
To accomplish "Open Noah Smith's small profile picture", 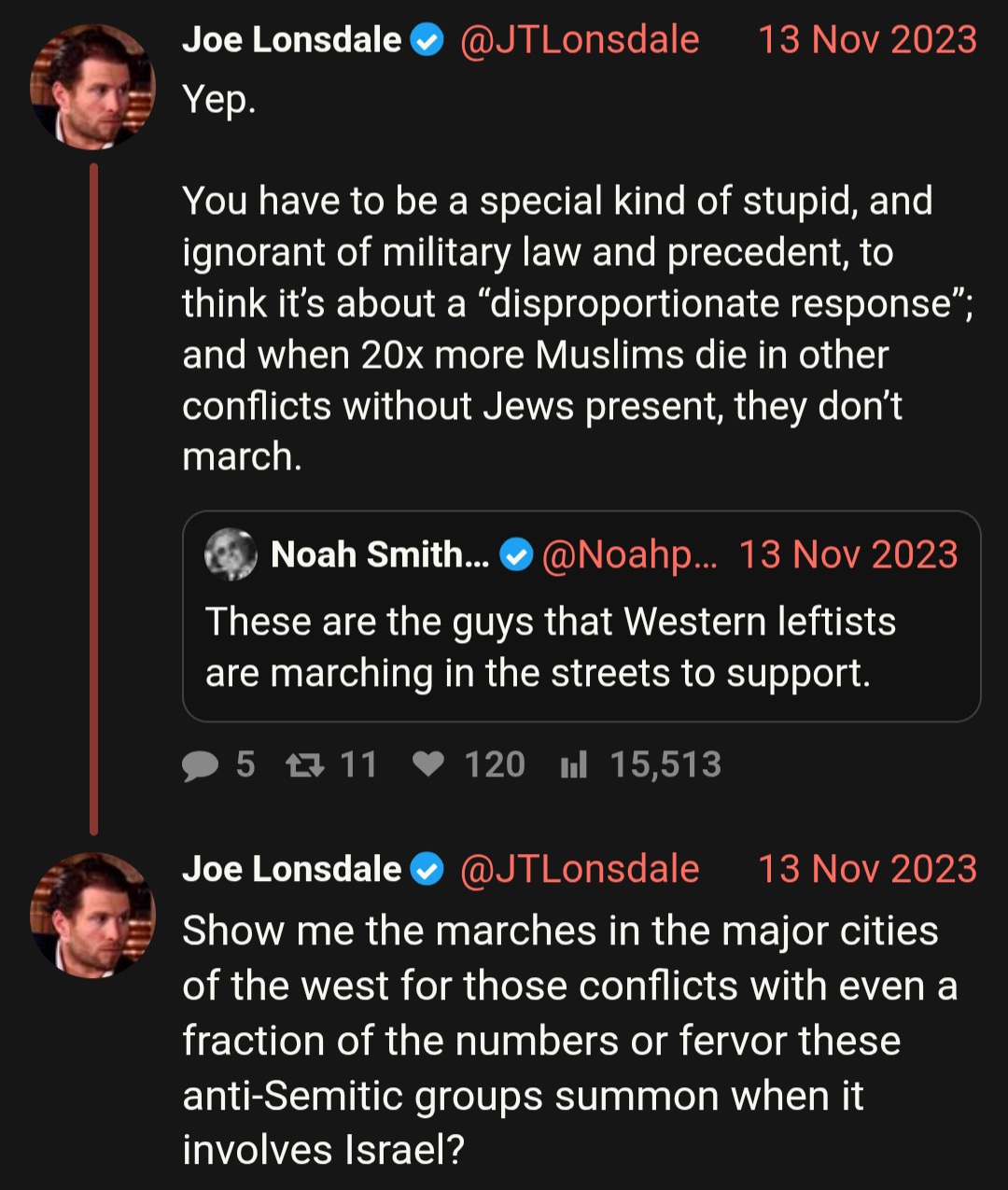I will [x=231, y=554].
